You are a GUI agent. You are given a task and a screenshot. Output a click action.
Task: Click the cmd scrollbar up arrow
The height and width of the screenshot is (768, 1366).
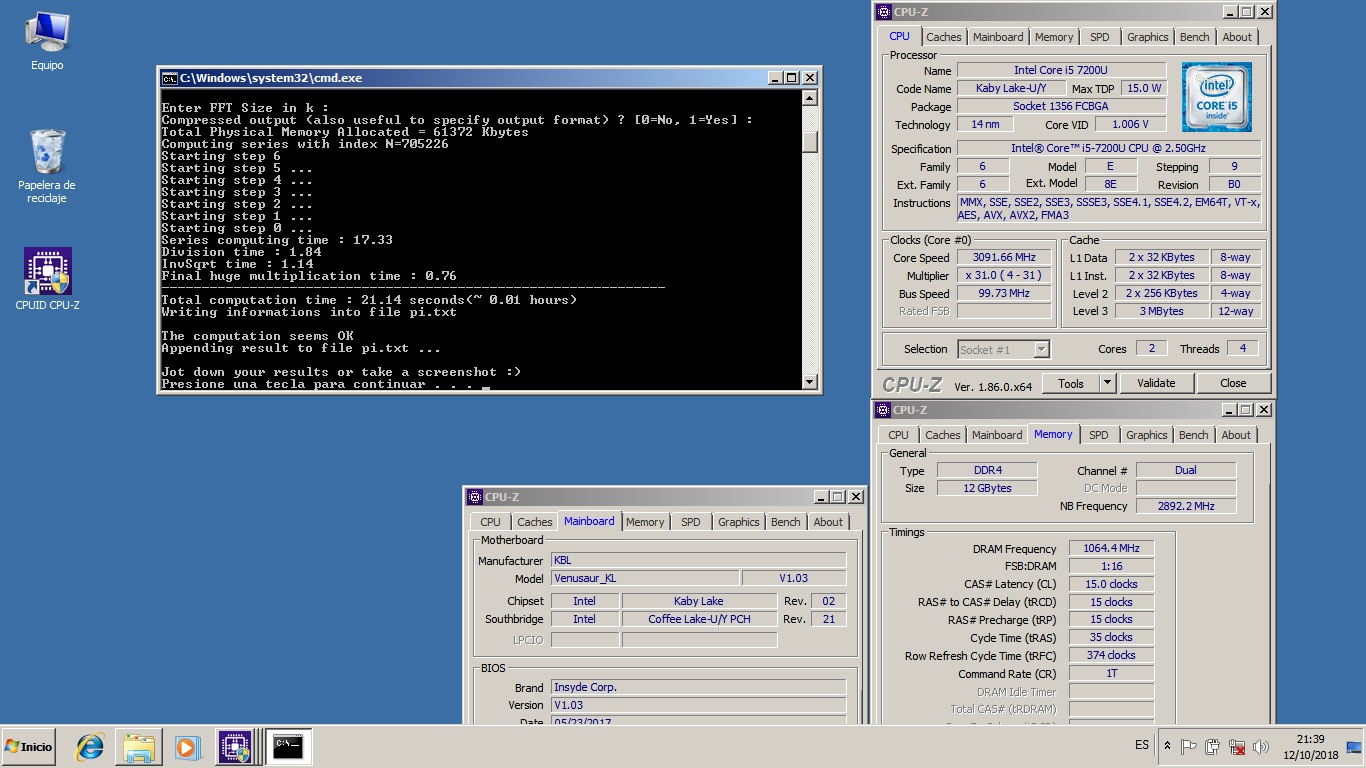810,100
